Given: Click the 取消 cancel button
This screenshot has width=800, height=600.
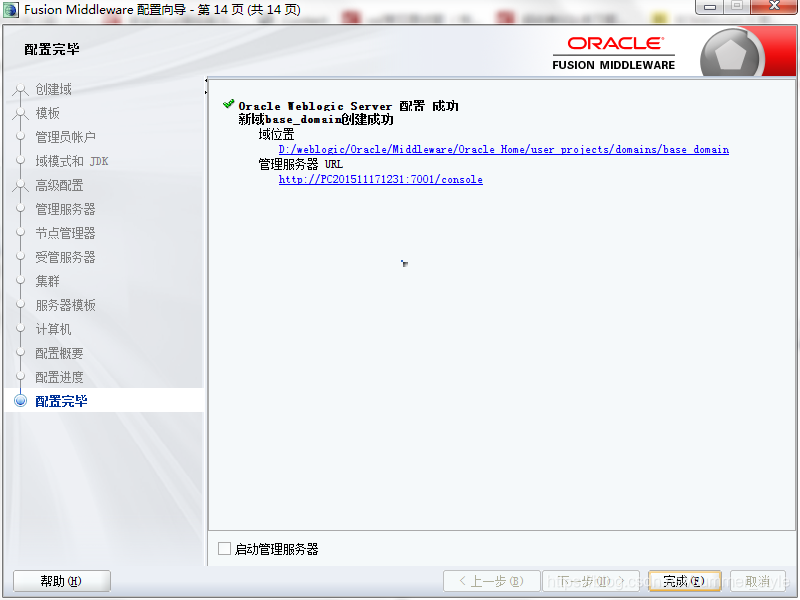Looking at the screenshot, I should [758, 581].
